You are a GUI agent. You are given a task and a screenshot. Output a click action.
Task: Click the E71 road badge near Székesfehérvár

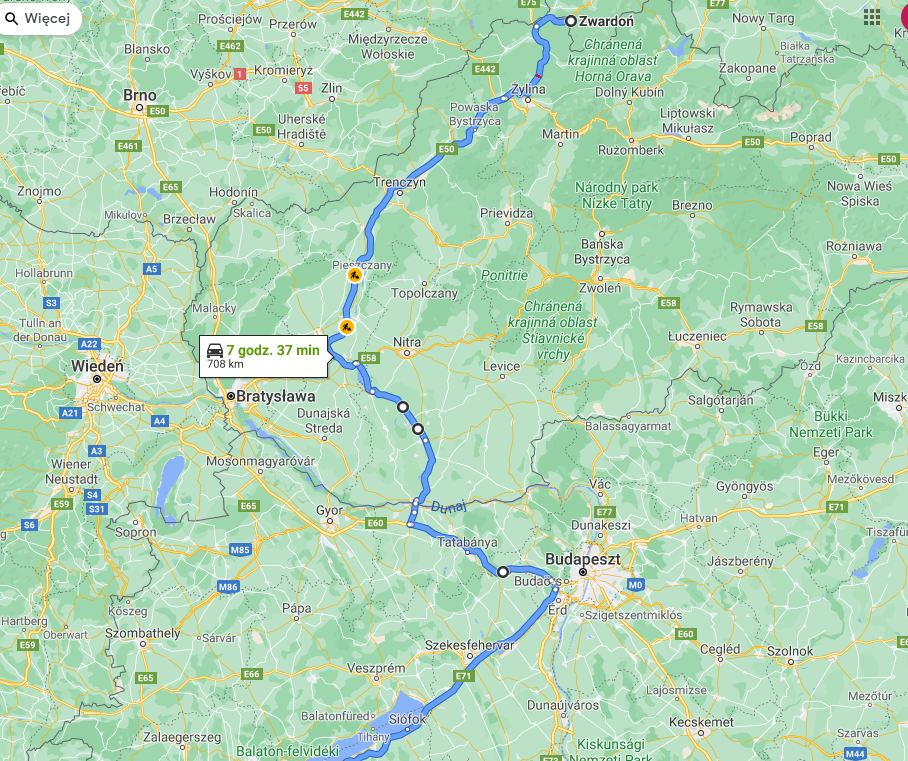pos(464,676)
